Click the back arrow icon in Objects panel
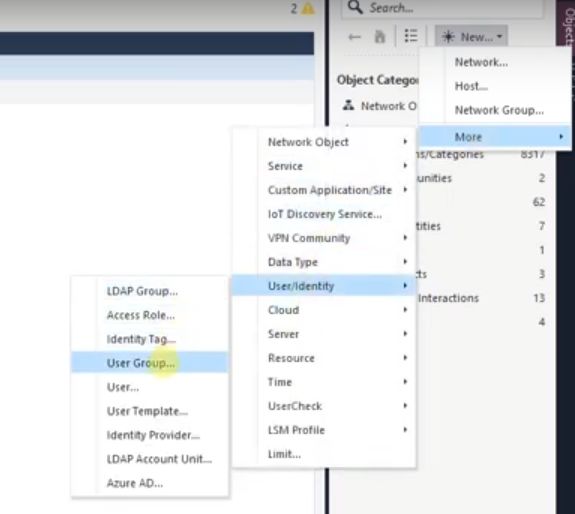The height and width of the screenshot is (514, 575). coord(354,37)
